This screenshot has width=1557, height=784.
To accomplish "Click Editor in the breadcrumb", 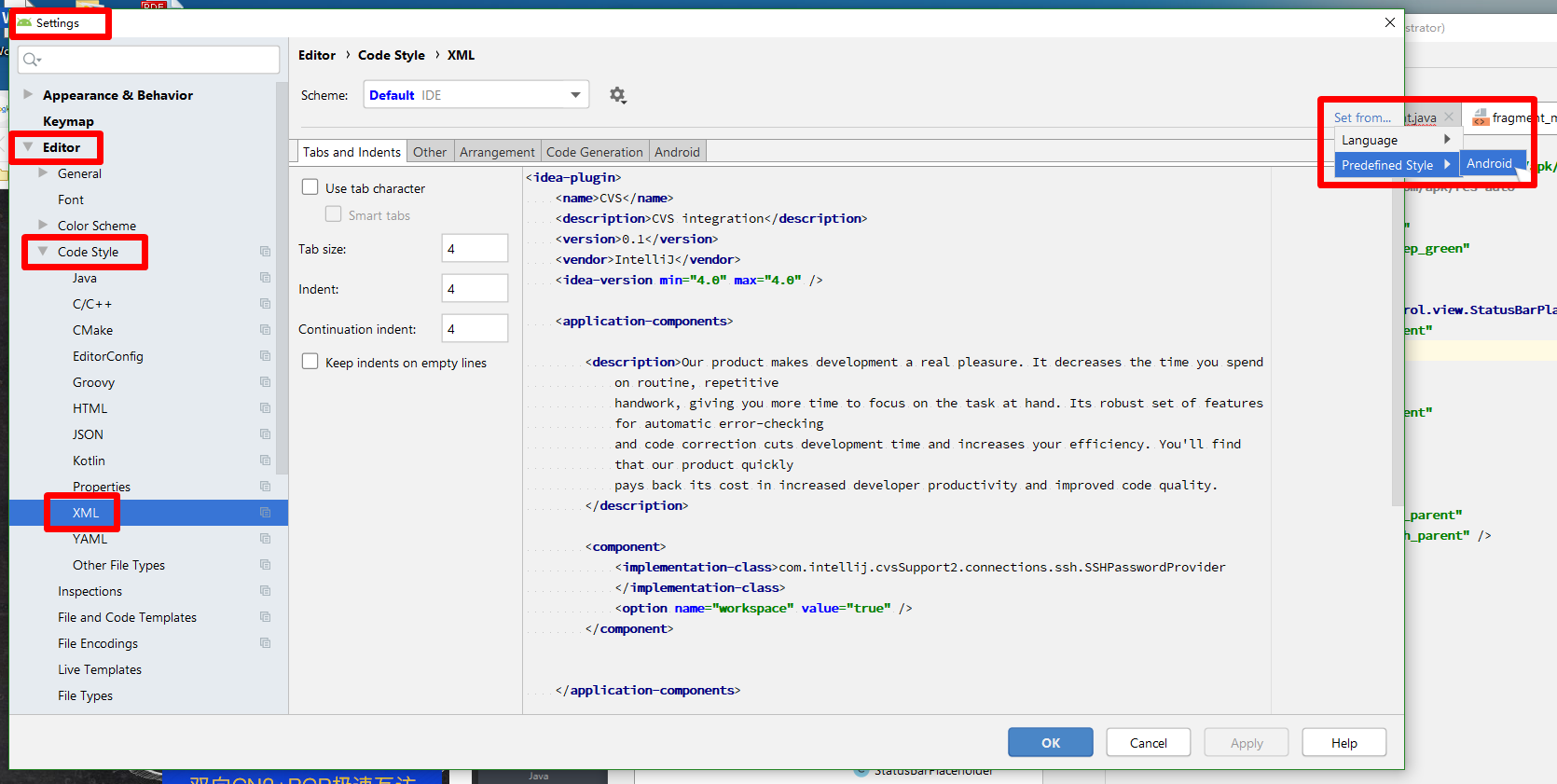I will [317, 55].
